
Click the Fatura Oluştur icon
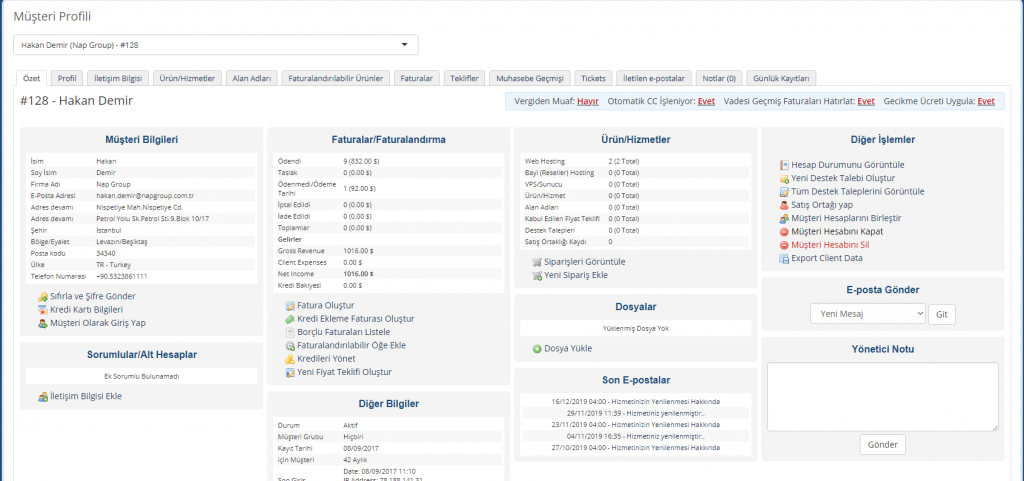(x=291, y=305)
